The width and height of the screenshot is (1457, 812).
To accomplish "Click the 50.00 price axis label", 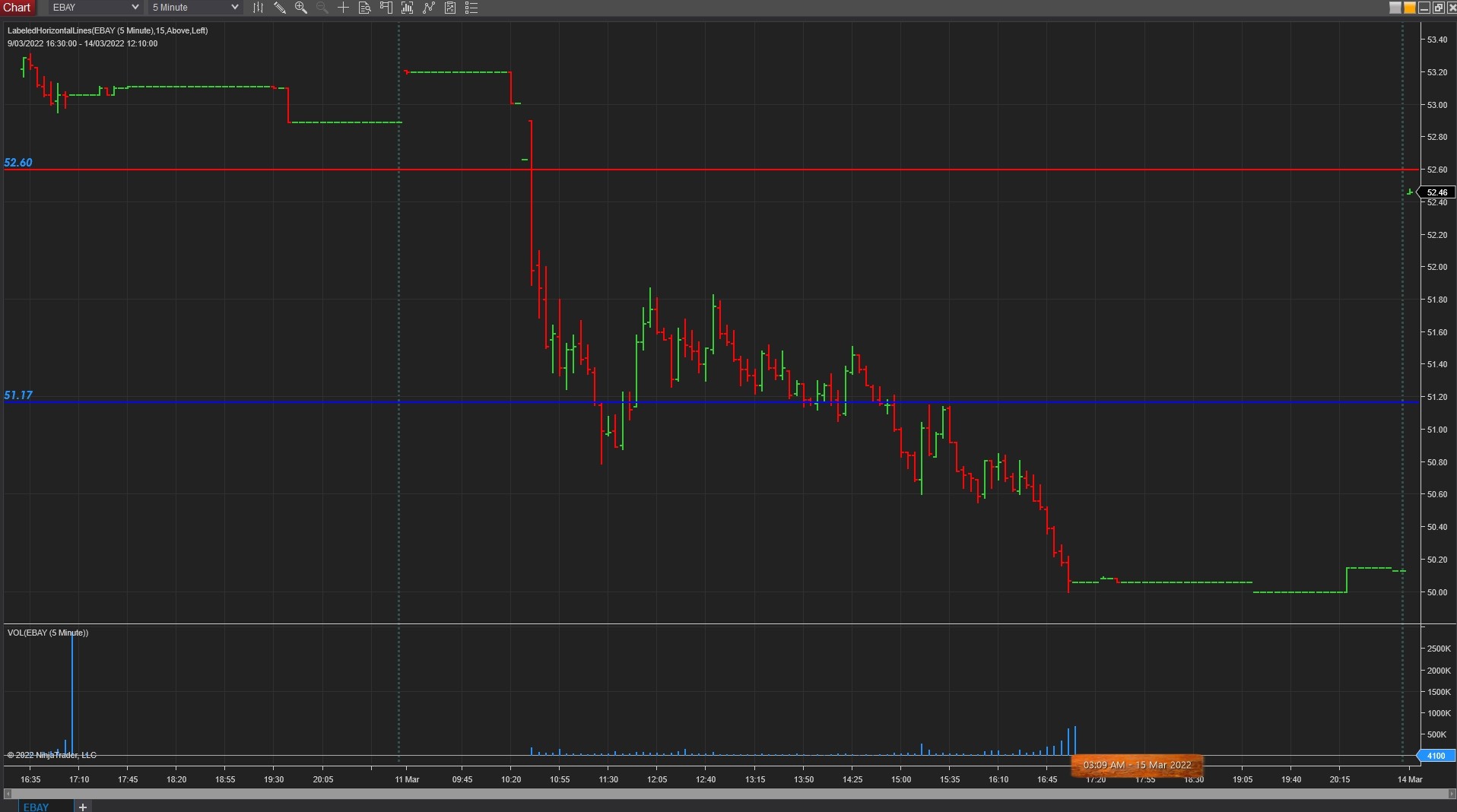I will [x=1437, y=592].
